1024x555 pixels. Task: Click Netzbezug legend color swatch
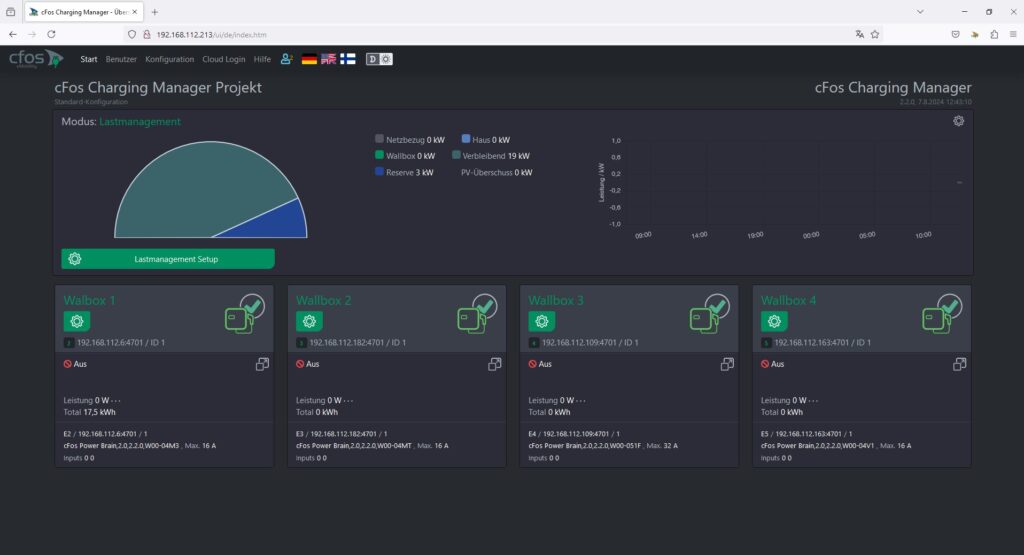[379, 138]
